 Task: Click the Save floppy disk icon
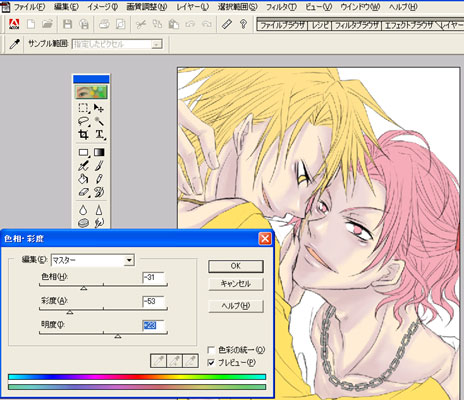(x=67, y=24)
